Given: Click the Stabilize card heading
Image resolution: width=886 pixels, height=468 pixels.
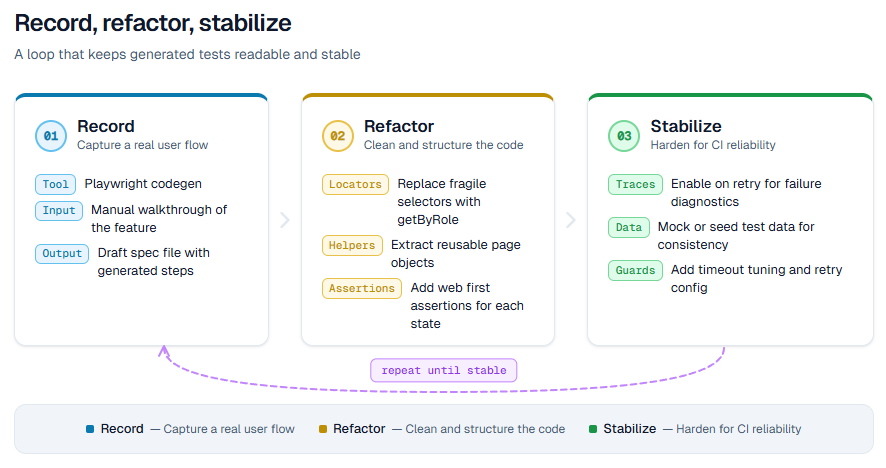Looking at the screenshot, I should (x=686, y=127).
